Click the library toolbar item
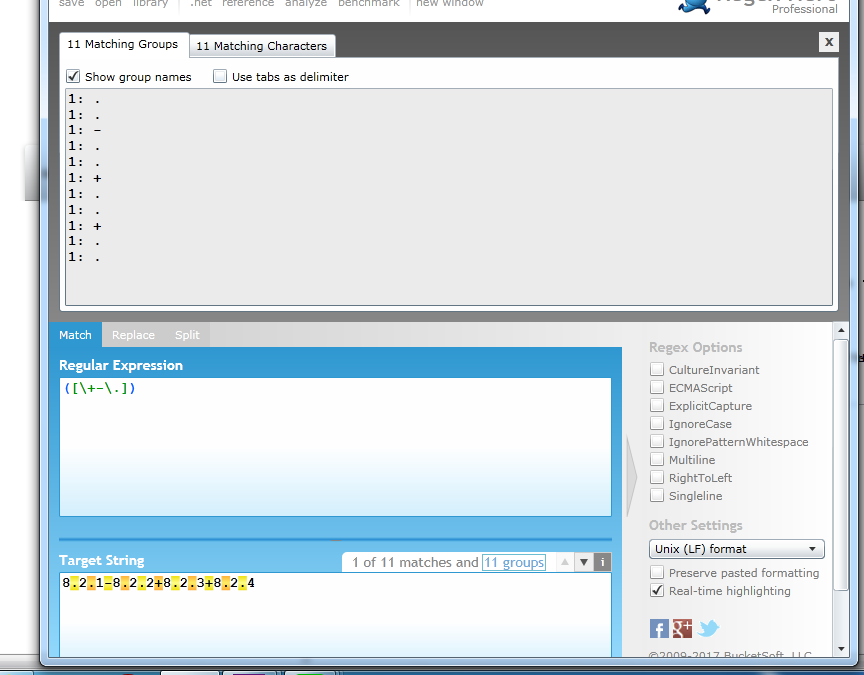 pos(150,3)
